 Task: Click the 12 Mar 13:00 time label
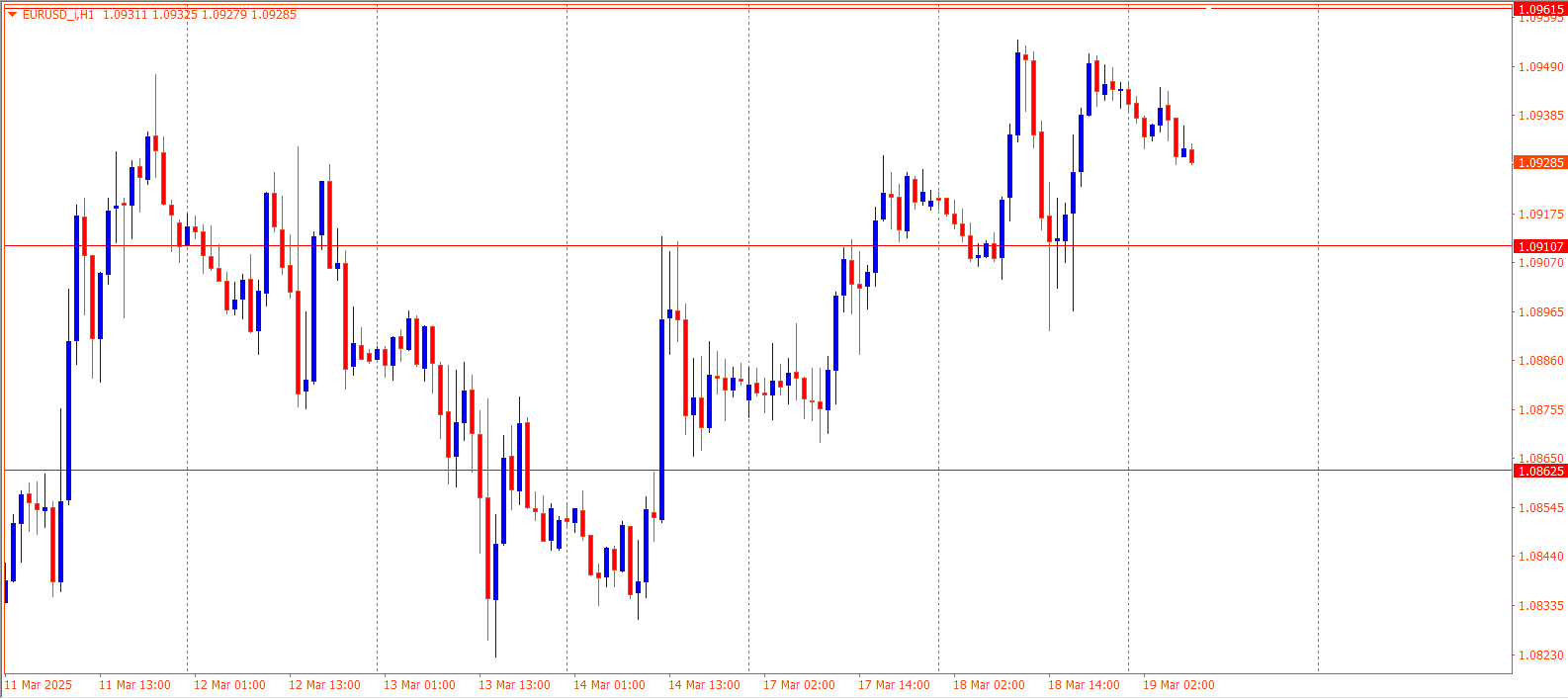(x=324, y=685)
